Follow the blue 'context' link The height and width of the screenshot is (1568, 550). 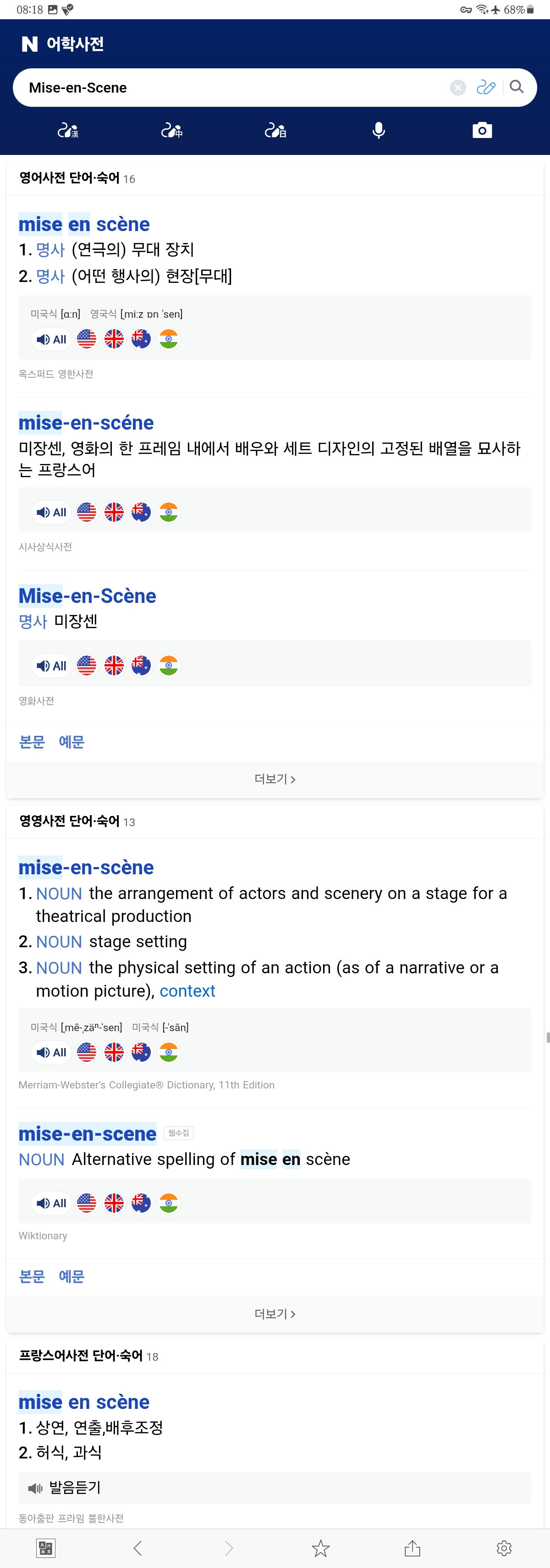(187, 991)
